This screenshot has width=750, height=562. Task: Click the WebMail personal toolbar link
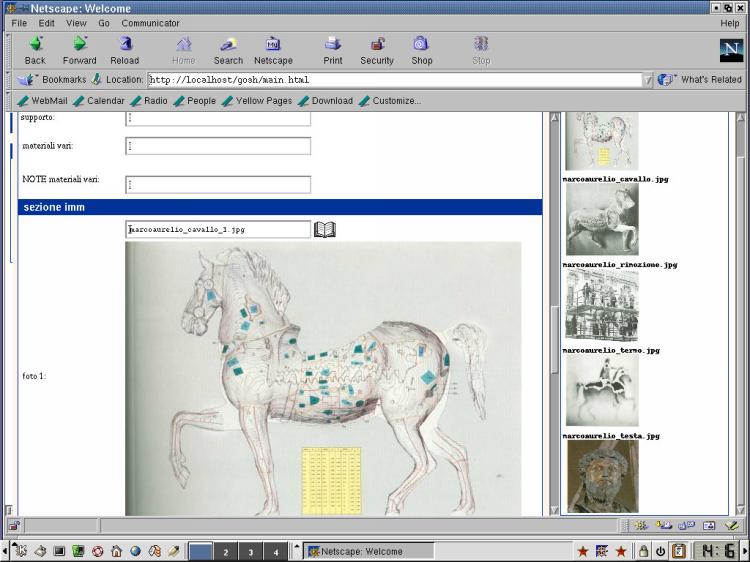(x=48, y=101)
